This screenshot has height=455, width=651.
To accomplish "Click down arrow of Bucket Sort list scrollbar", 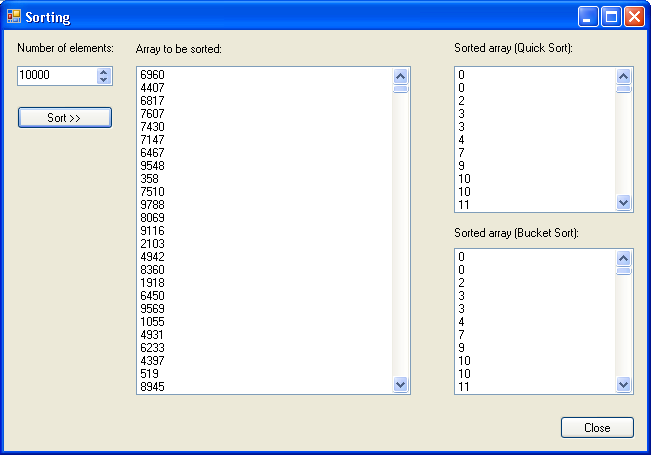I will click(624, 384).
